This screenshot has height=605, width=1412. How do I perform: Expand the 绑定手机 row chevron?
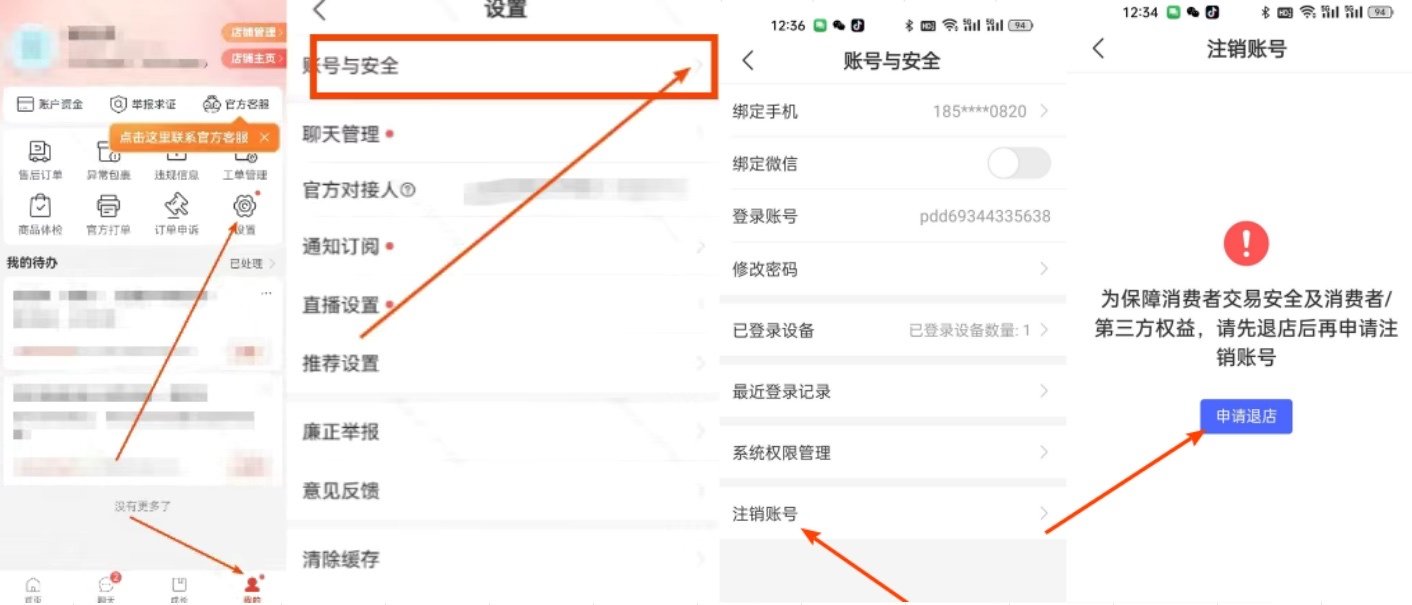pos(1044,111)
